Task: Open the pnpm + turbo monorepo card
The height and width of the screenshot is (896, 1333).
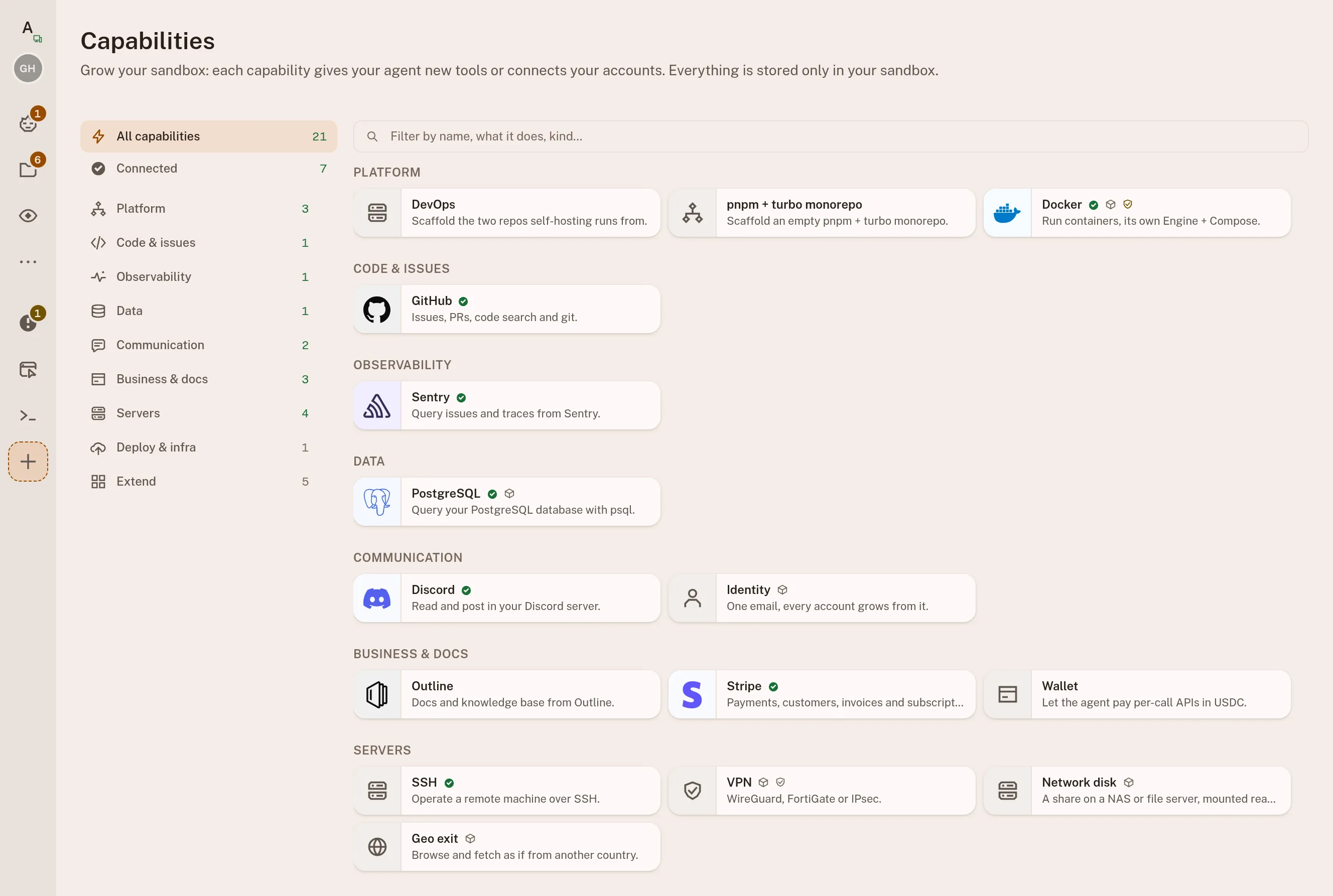Action: [822, 213]
